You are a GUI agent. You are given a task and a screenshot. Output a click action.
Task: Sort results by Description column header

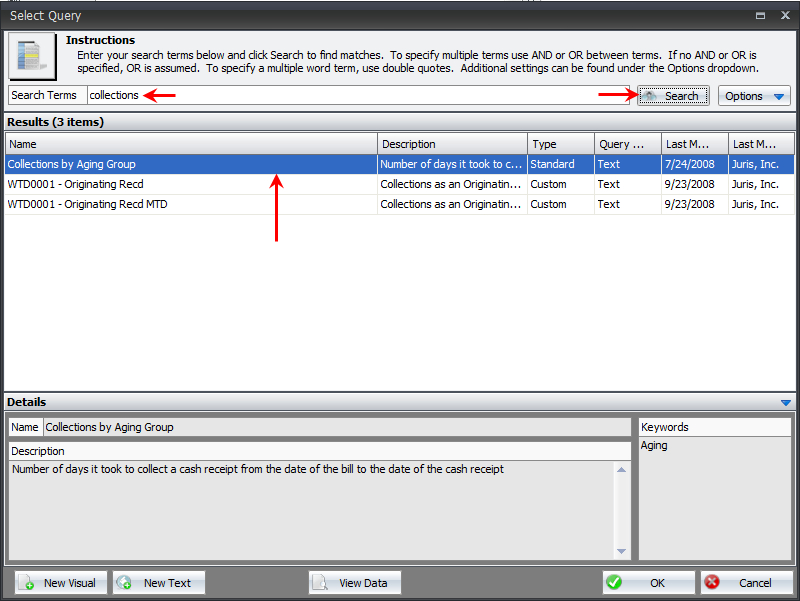point(452,144)
